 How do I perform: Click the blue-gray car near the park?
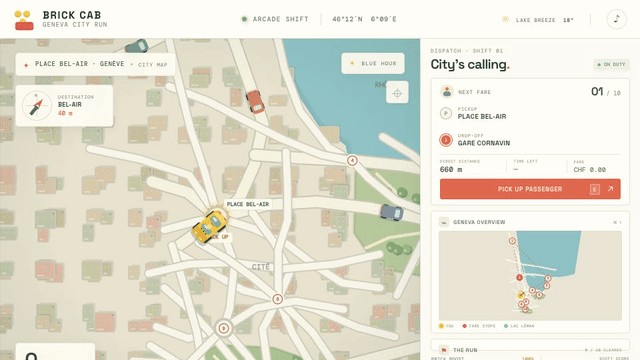click(x=392, y=213)
